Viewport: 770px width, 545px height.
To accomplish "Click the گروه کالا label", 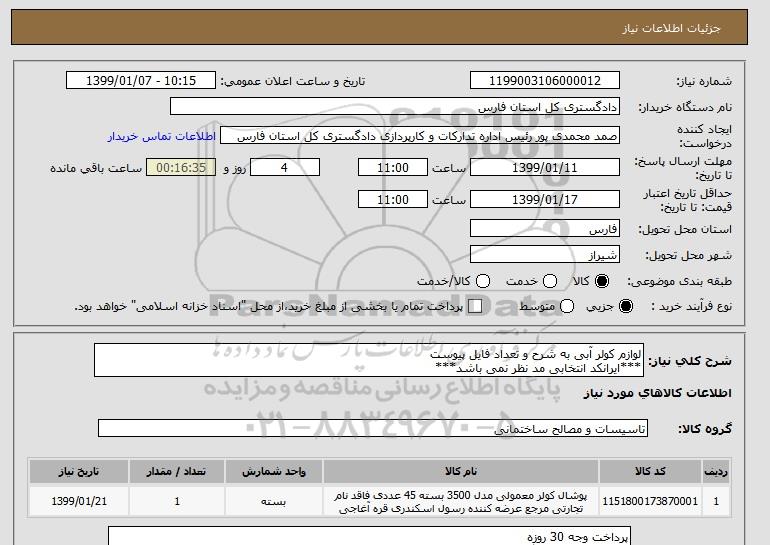I will tap(705, 429).
